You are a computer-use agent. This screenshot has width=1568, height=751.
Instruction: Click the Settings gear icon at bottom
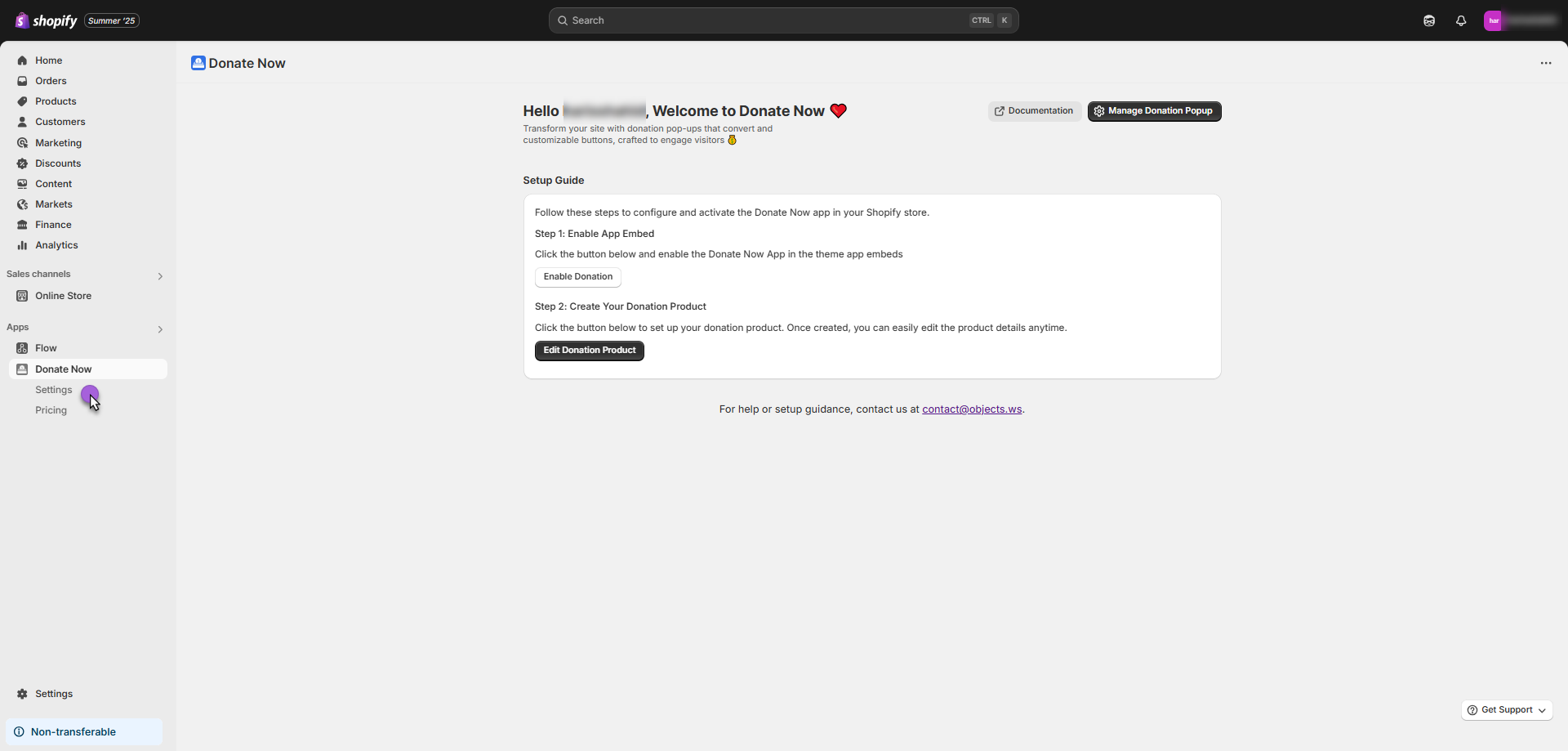point(22,694)
